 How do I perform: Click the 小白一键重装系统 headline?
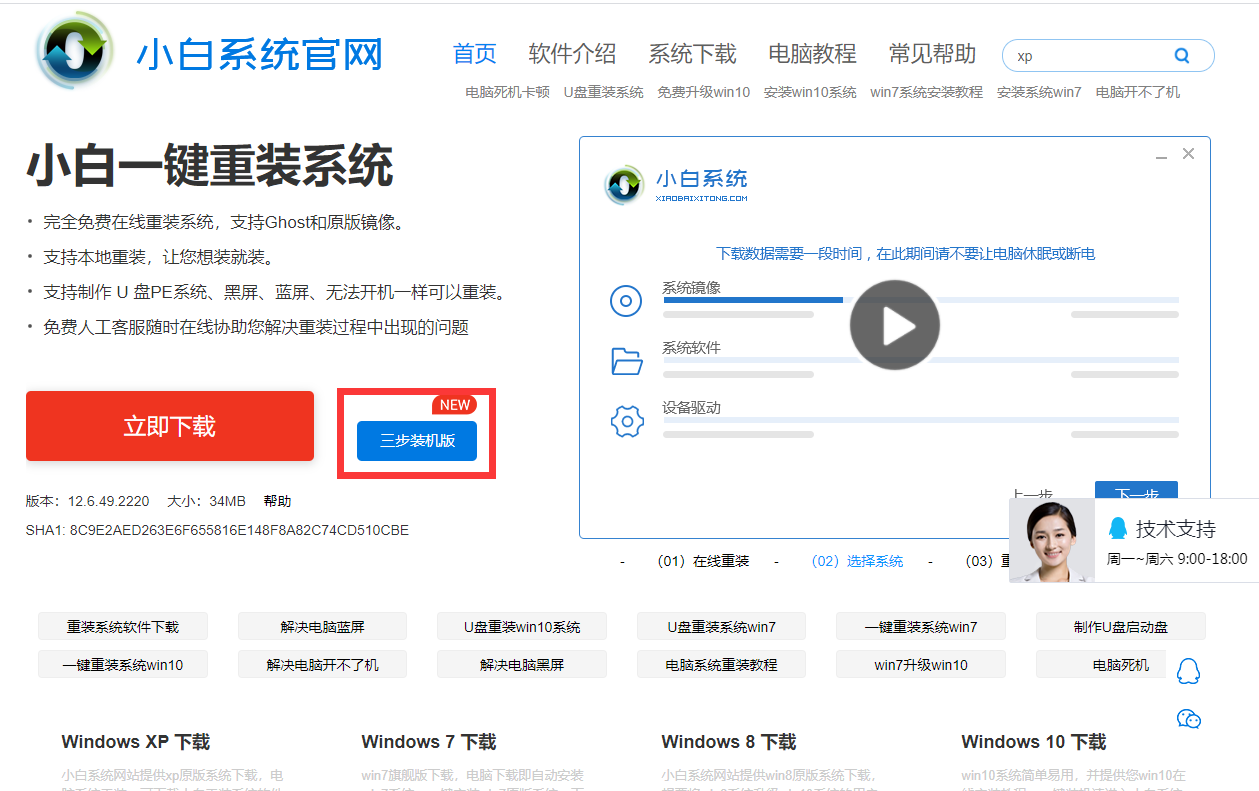(x=210, y=165)
